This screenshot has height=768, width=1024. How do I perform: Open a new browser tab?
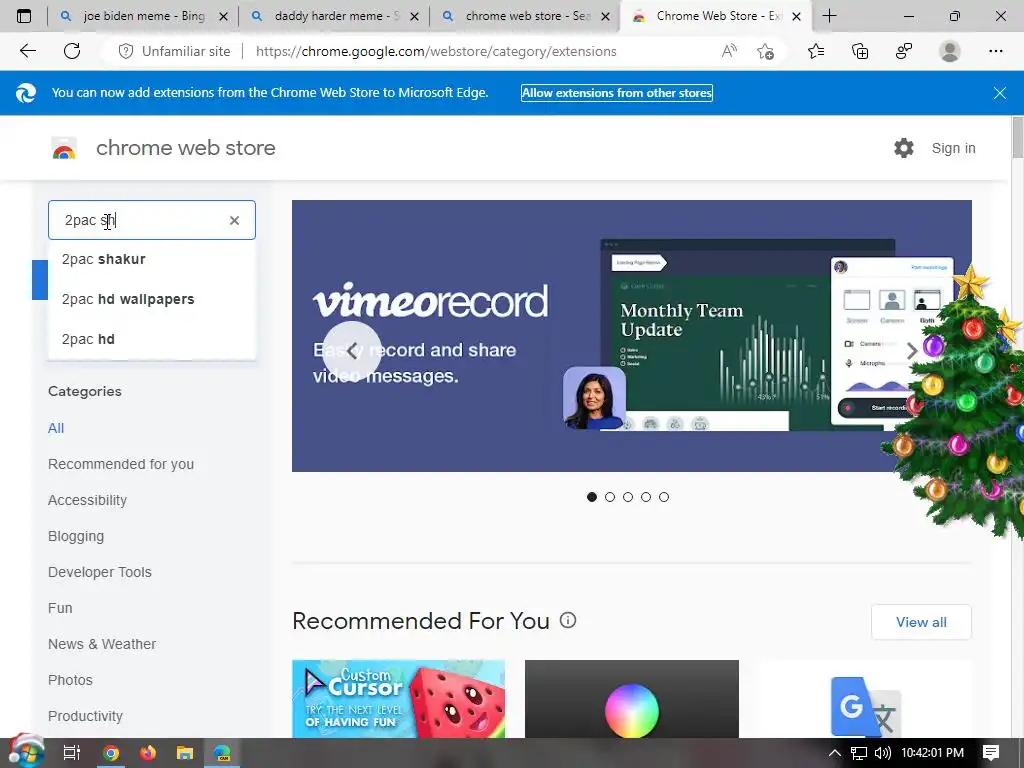[829, 16]
